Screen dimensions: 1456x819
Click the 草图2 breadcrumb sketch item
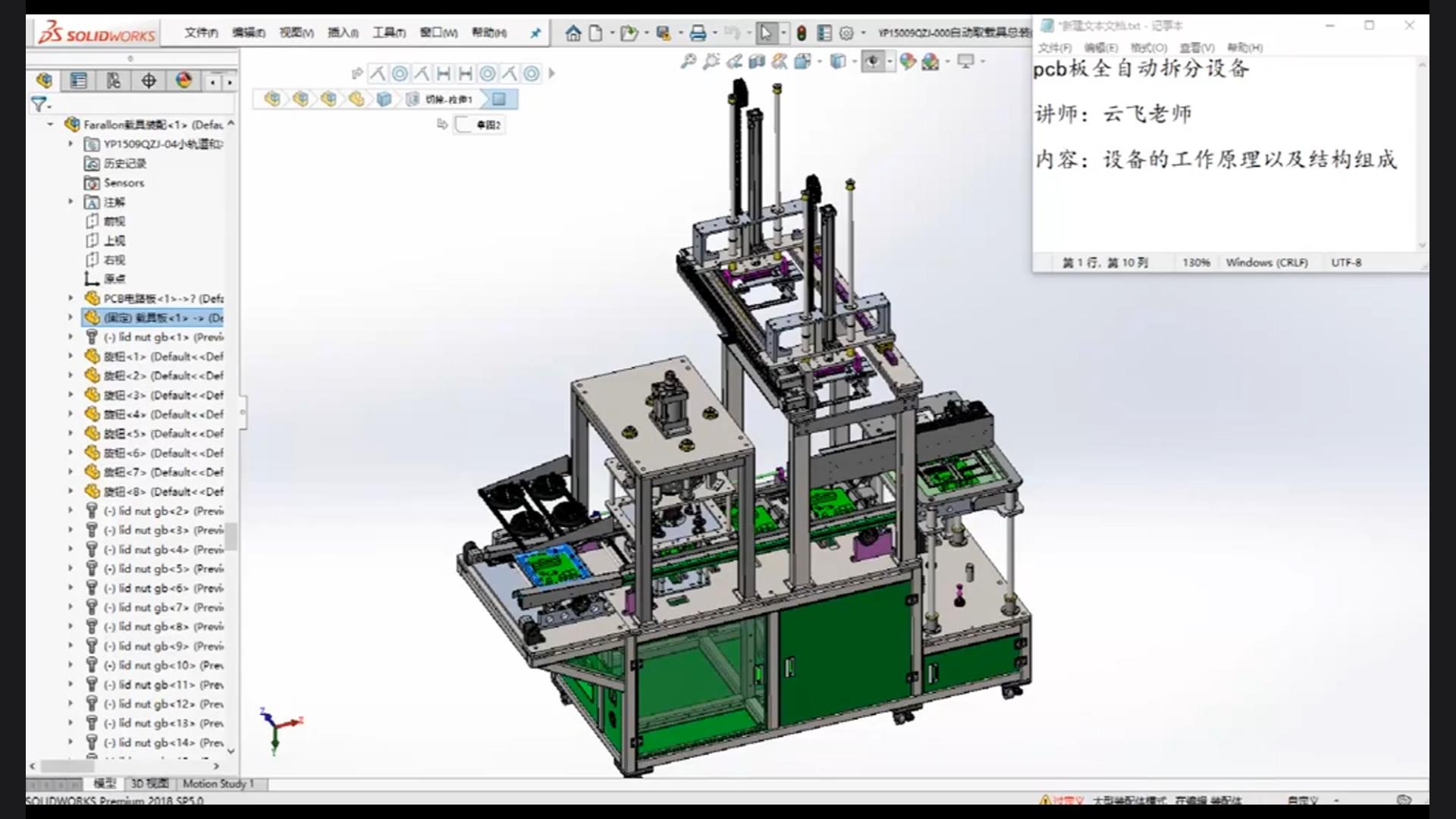(479, 124)
